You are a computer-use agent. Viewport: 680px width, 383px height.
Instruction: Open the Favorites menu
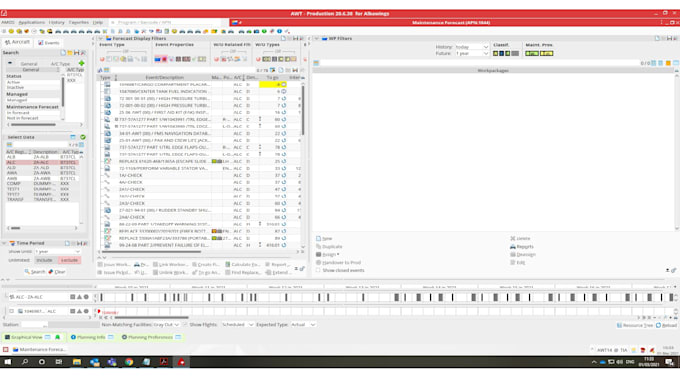tap(78, 22)
